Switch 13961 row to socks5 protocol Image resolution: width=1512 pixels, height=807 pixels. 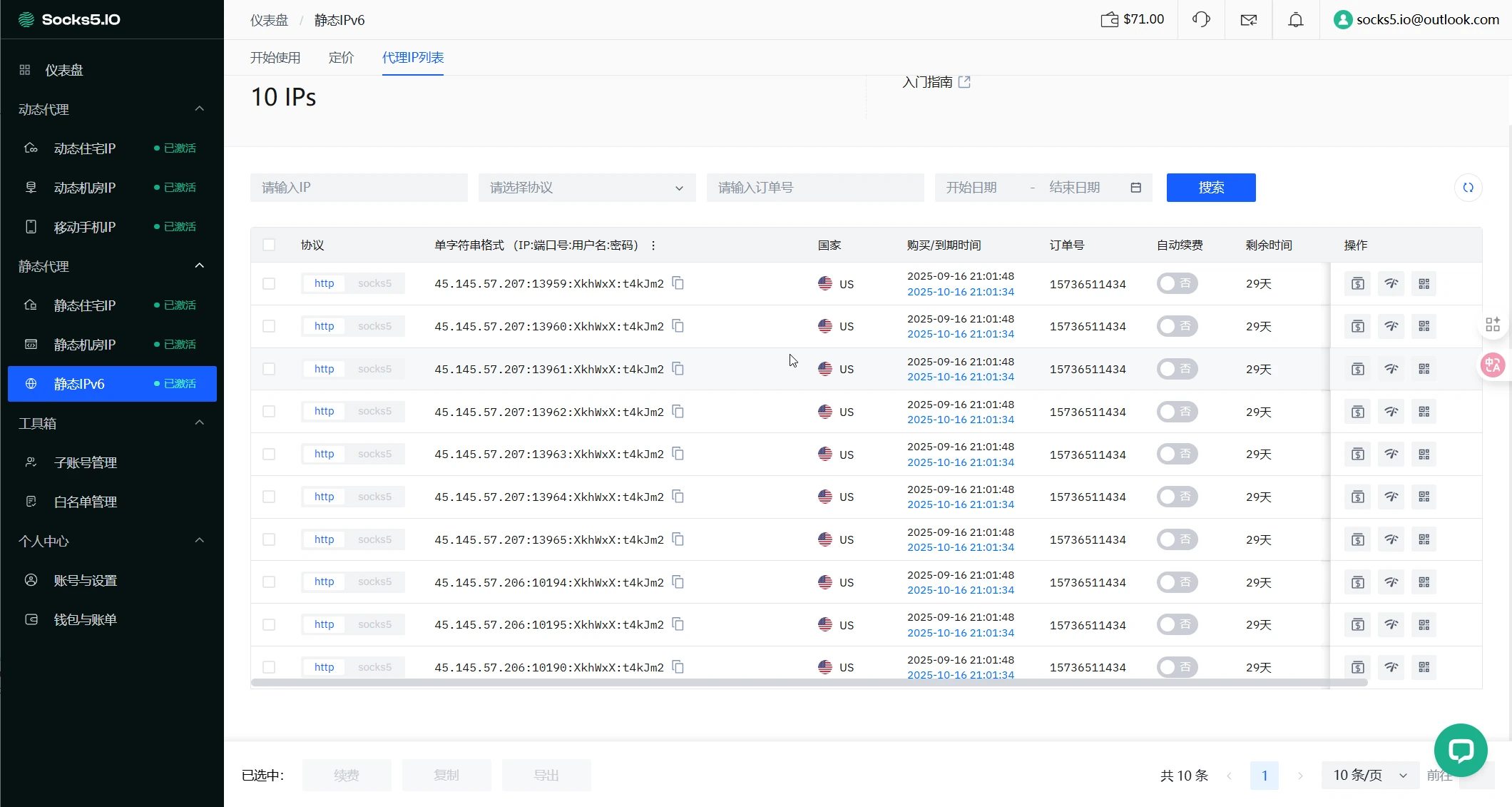pos(374,369)
